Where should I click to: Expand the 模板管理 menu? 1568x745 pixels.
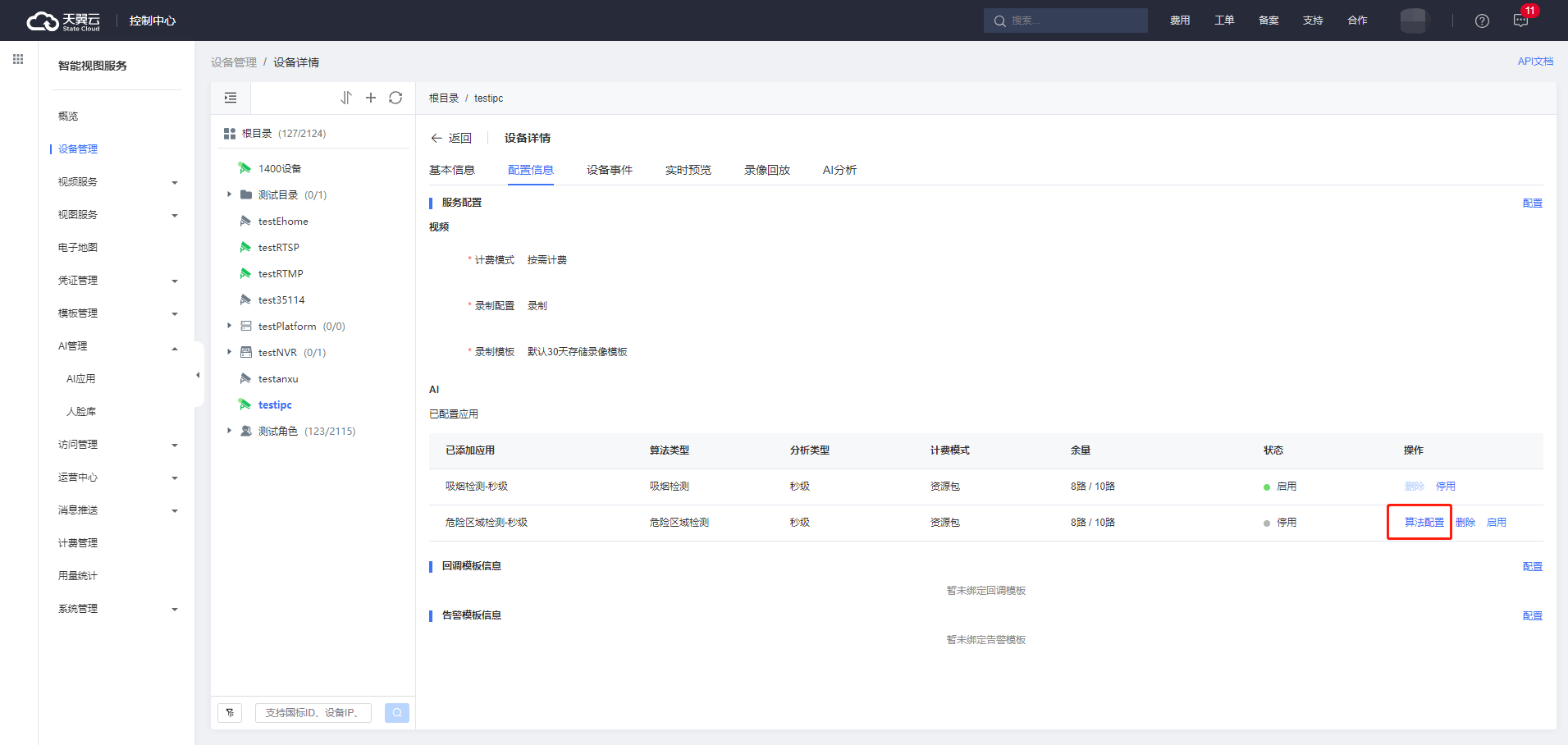[x=175, y=313]
